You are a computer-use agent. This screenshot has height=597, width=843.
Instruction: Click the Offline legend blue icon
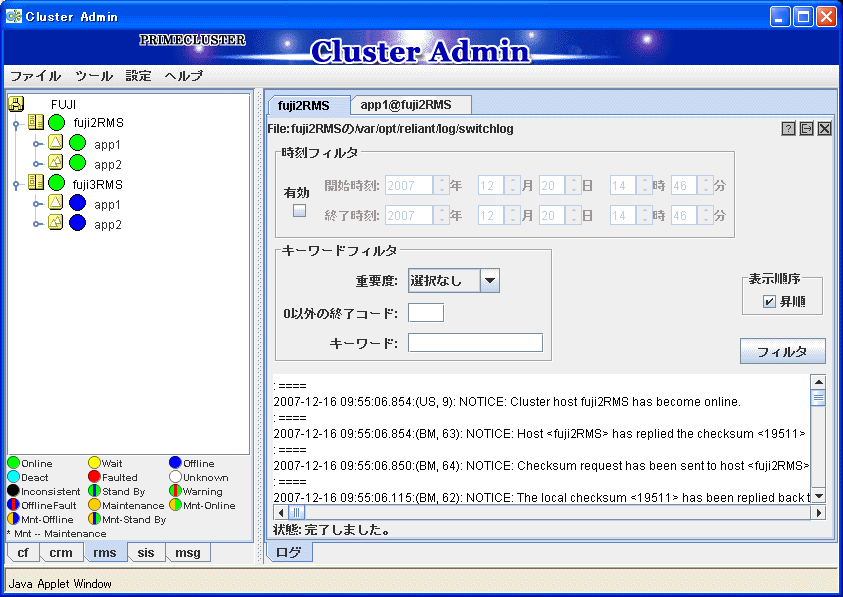coord(175,463)
